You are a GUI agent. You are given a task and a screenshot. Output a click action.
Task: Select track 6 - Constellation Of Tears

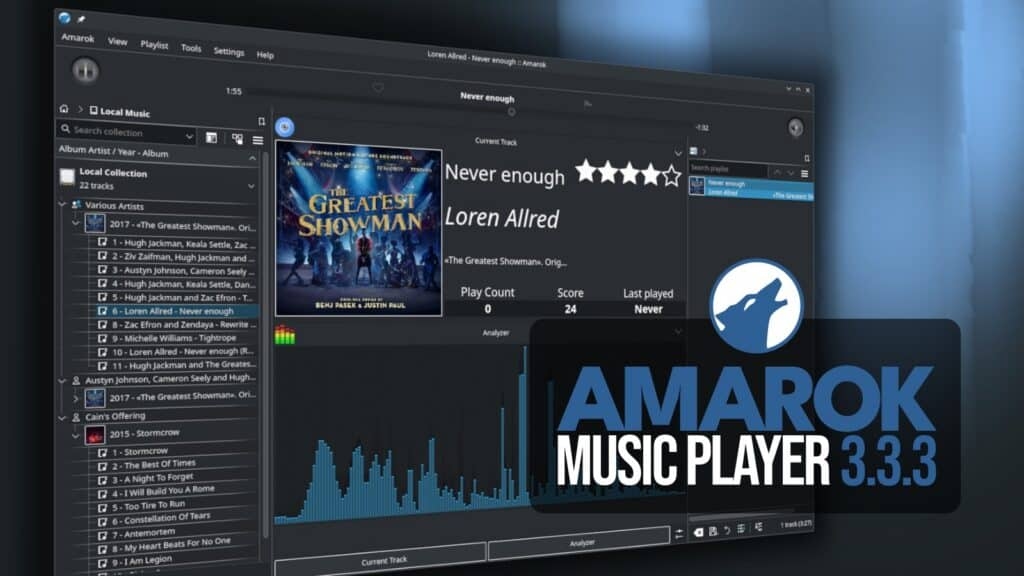(155, 519)
